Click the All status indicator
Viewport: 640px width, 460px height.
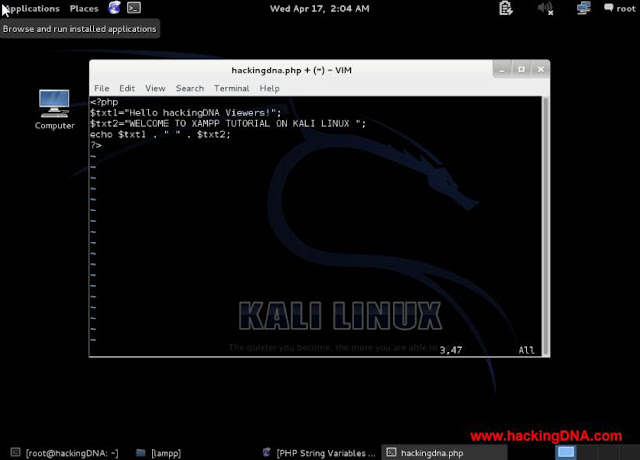(527, 350)
